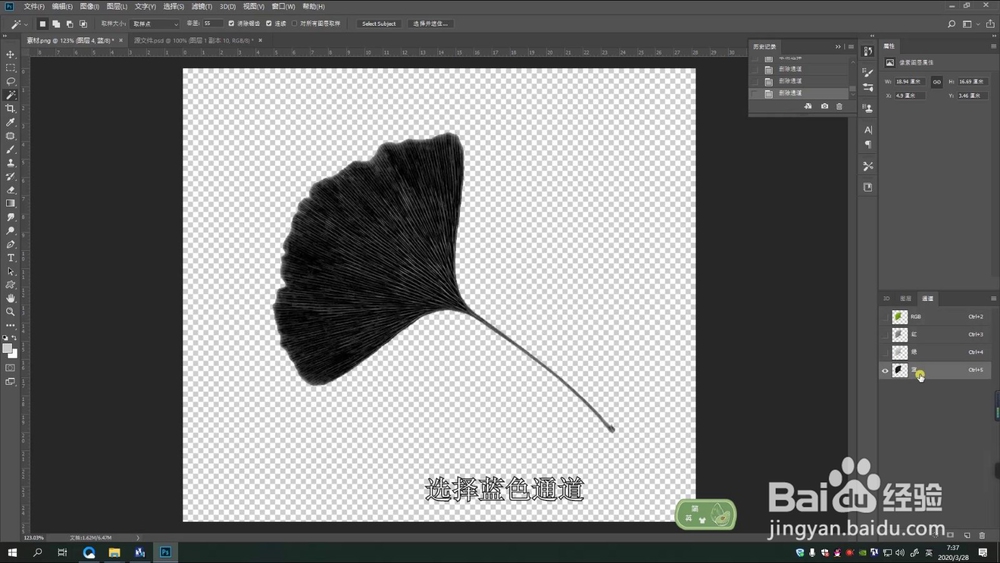
Task: Open Edit Toolbar ellipsis icon
Action: click(x=10, y=326)
